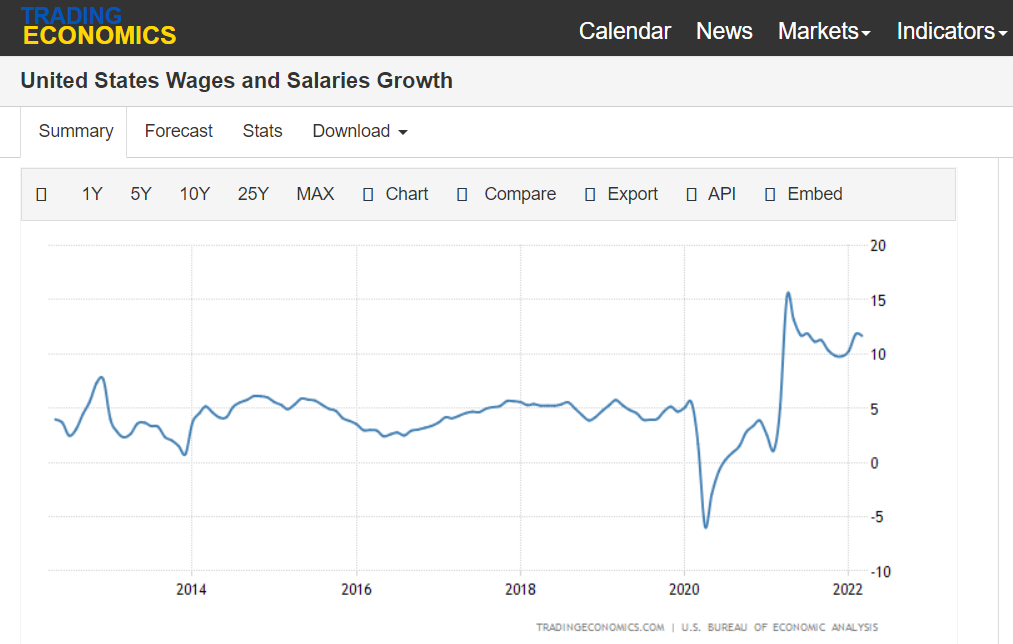Open the Compare option
1013x644 pixels.
[520, 194]
